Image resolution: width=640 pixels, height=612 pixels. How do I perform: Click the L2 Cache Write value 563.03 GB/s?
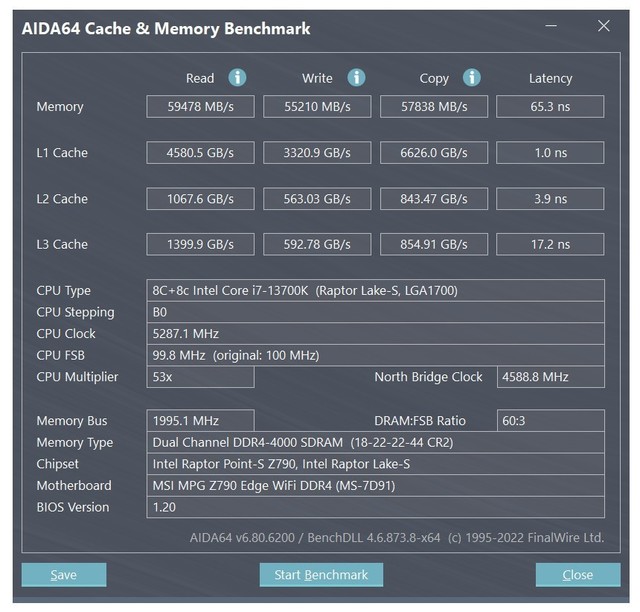[x=317, y=199]
